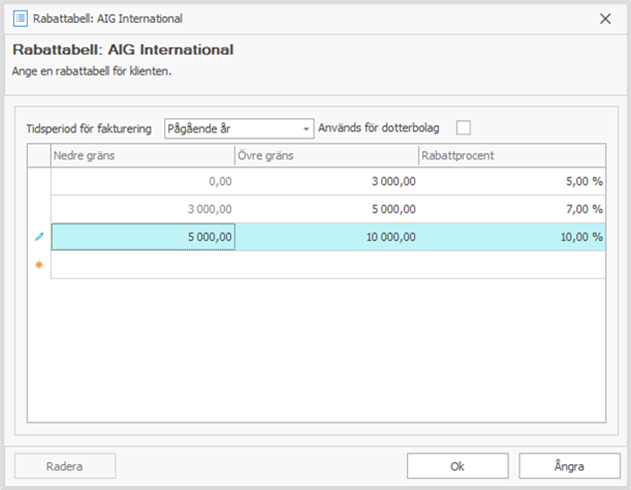This screenshot has width=631, height=490.
Task: Edit the 5 000,00 lower limit cell
Action: (x=143, y=237)
